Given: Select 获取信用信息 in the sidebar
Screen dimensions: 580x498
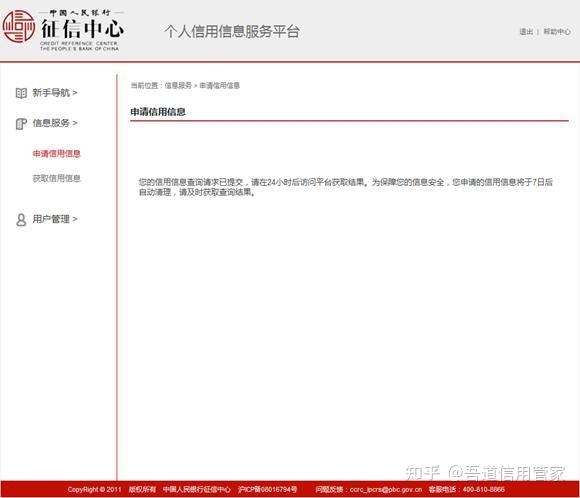Looking at the screenshot, I should point(56,178).
